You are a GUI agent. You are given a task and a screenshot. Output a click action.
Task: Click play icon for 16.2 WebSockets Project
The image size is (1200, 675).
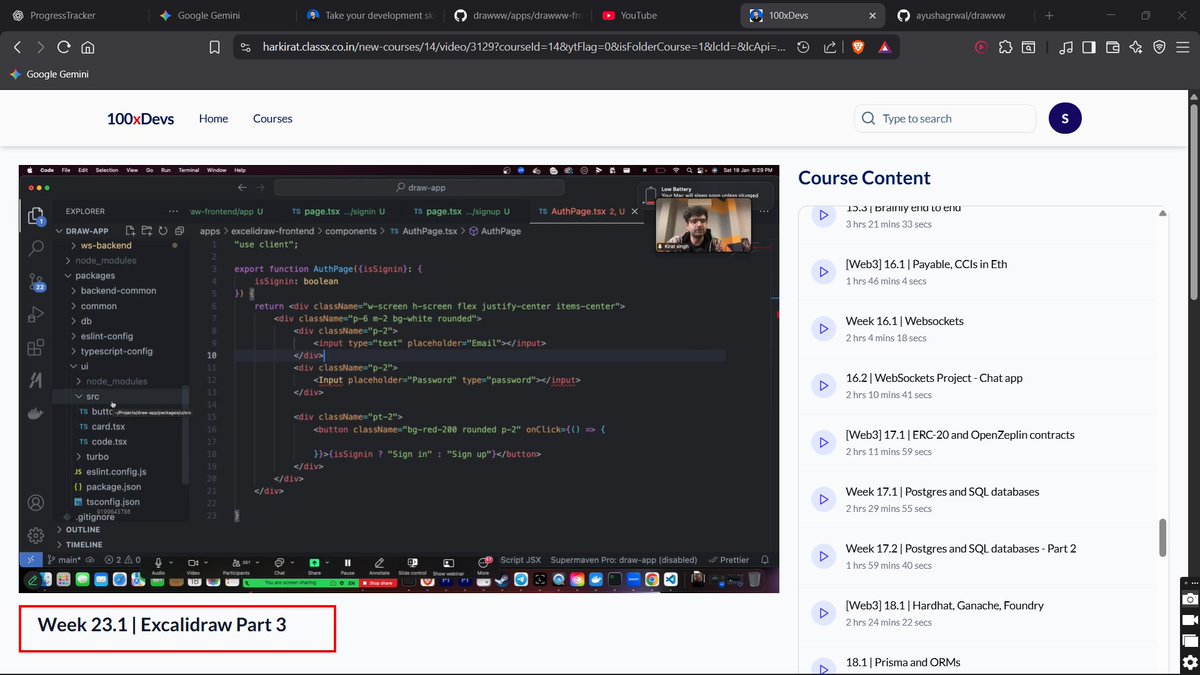823,385
